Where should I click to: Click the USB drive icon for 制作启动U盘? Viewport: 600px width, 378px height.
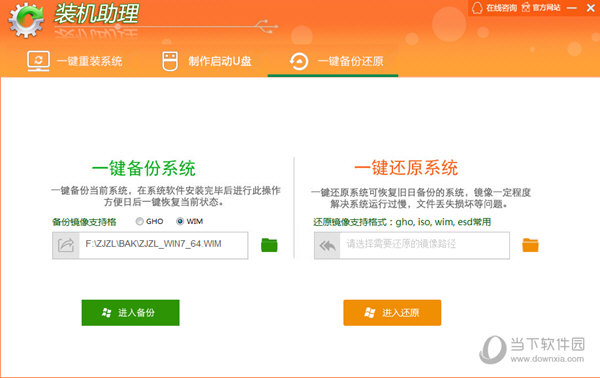[170, 61]
